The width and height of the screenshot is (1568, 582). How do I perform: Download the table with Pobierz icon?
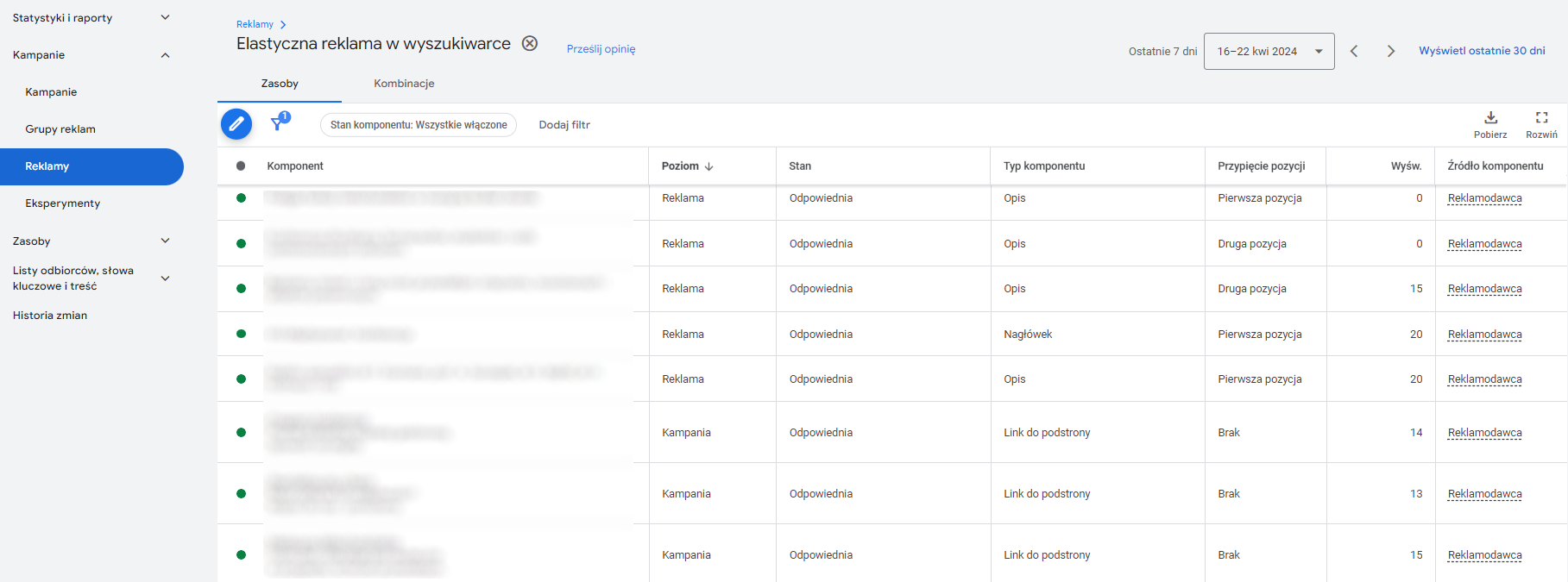coord(1490,118)
